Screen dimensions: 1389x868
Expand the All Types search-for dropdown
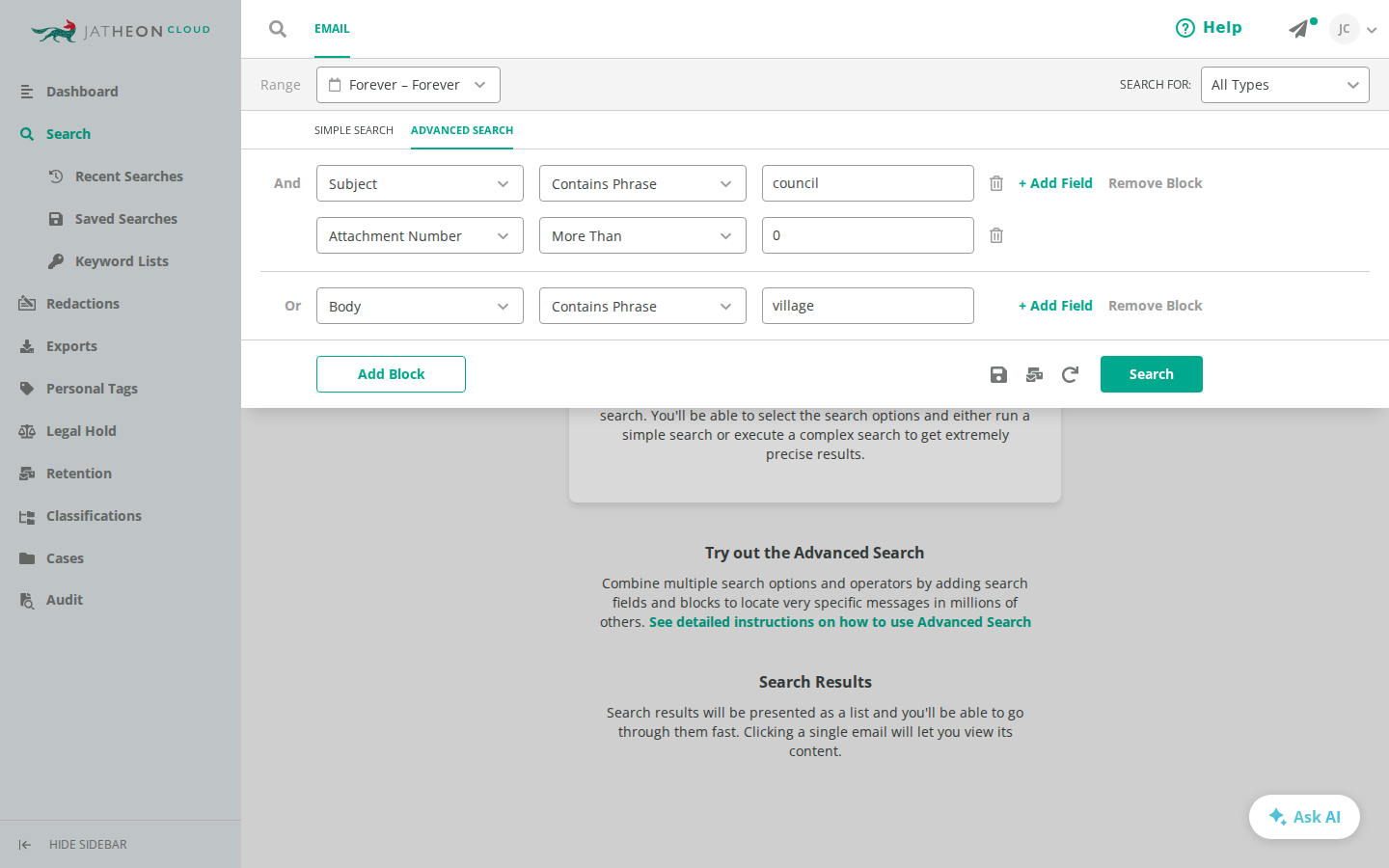[x=1285, y=85]
